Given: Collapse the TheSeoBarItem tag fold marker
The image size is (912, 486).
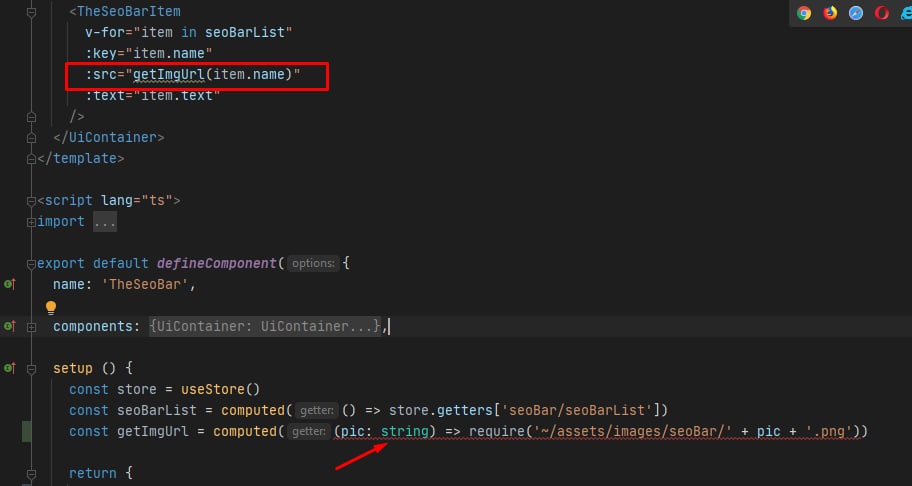Looking at the screenshot, I should (x=31, y=12).
